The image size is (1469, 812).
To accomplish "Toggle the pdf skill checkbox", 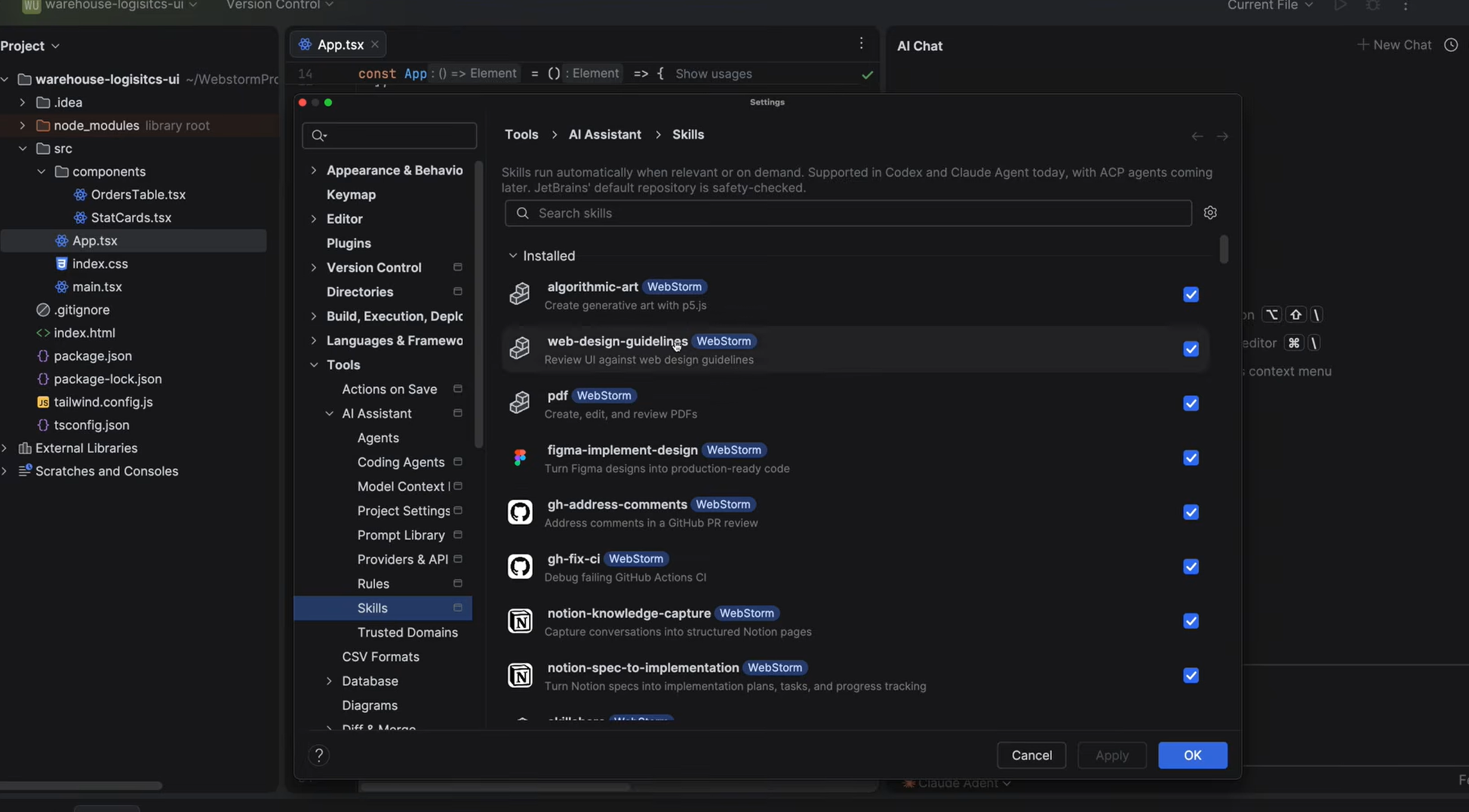I will coord(1191,403).
